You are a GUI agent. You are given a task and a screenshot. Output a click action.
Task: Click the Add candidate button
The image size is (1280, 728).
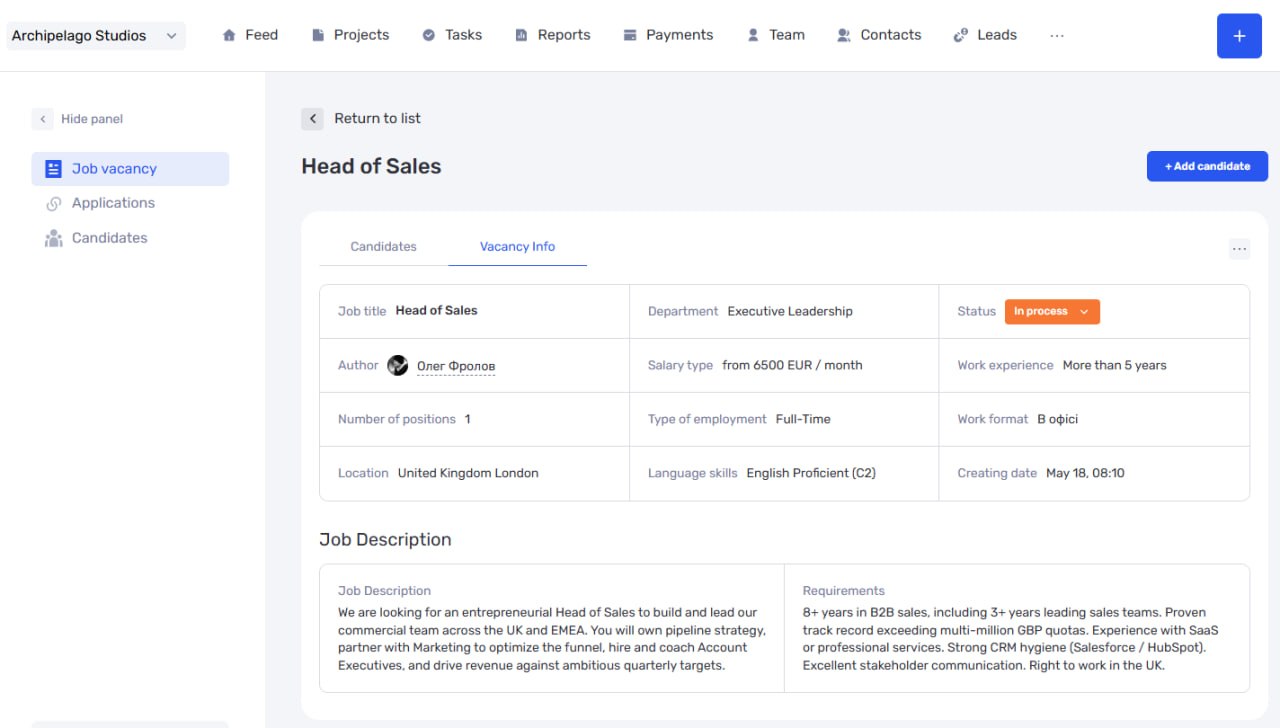tap(1207, 166)
